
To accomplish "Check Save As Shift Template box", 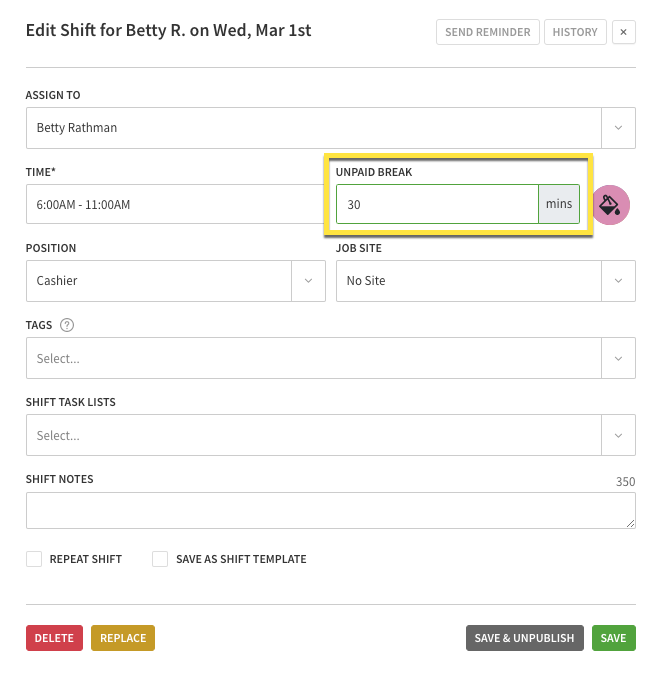I will 160,559.
